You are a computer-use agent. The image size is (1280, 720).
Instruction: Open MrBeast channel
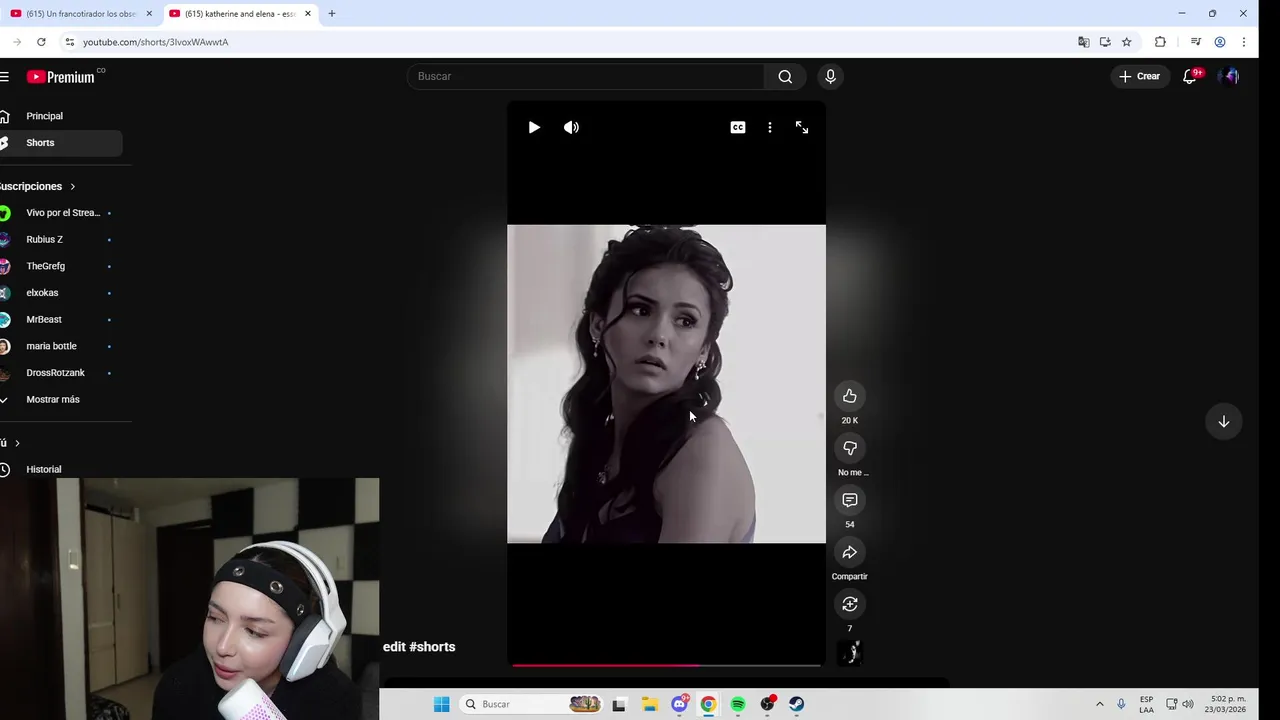coord(60,319)
